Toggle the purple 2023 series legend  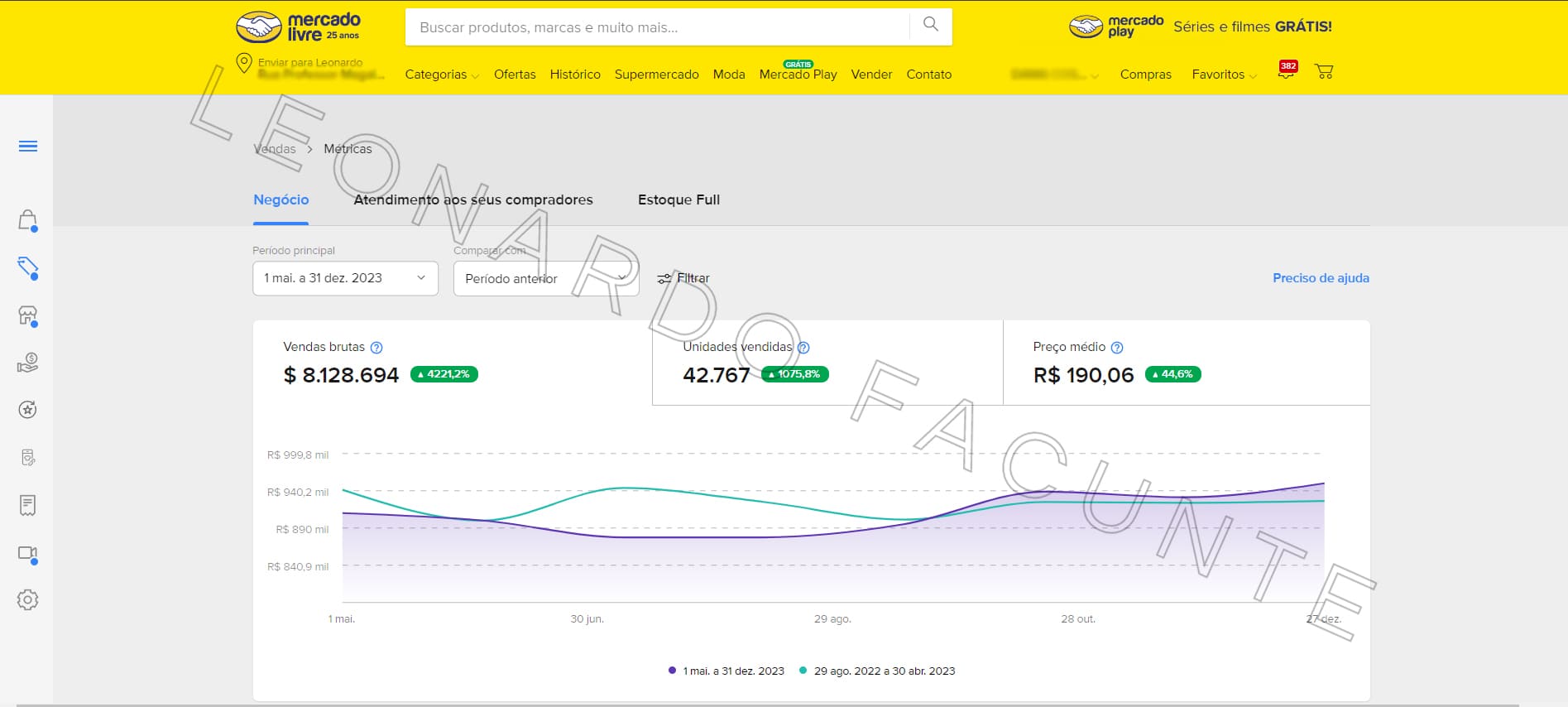point(726,671)
